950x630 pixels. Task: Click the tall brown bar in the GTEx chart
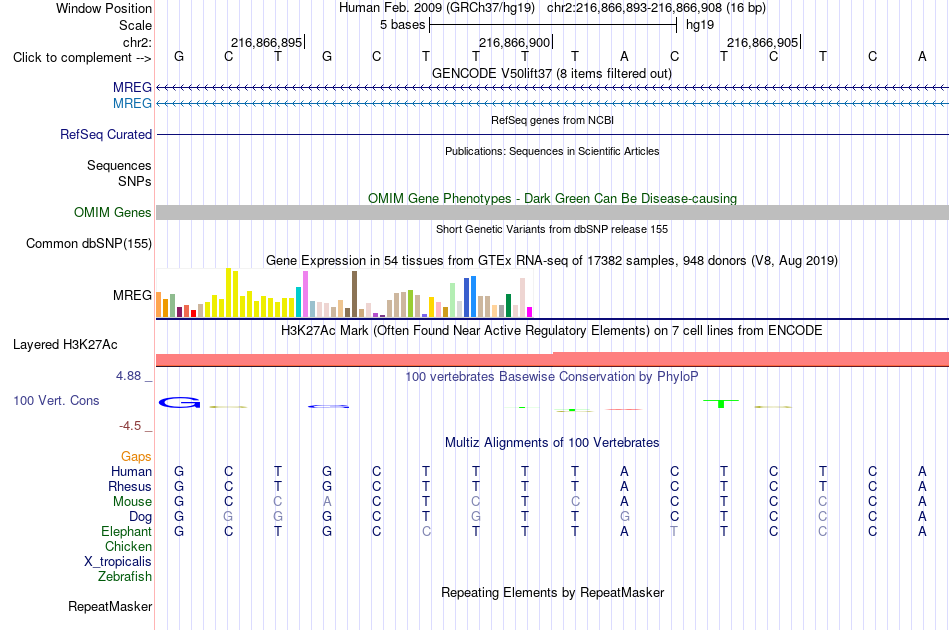point(354,294)
